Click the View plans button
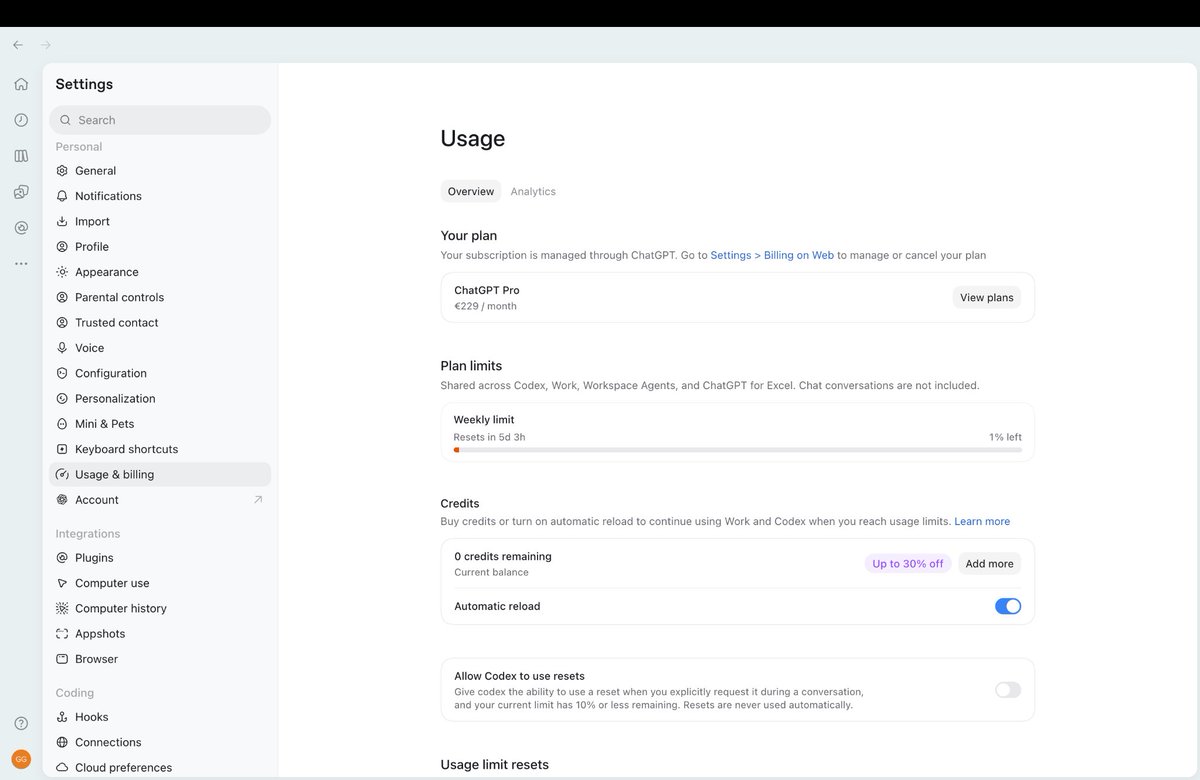The image size is (1200, 780). click(987, 297)
